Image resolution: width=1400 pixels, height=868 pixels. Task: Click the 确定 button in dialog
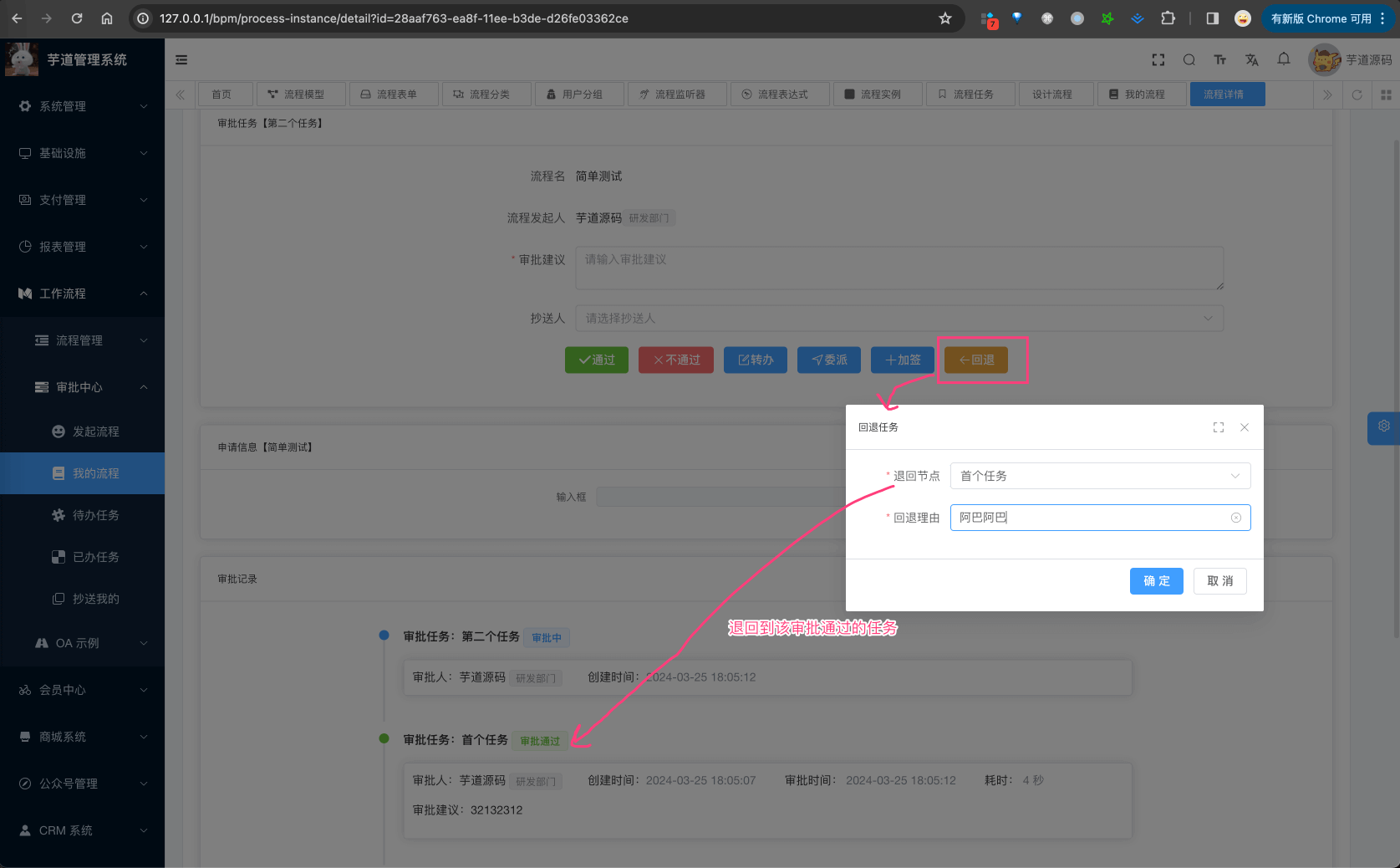1156,581
